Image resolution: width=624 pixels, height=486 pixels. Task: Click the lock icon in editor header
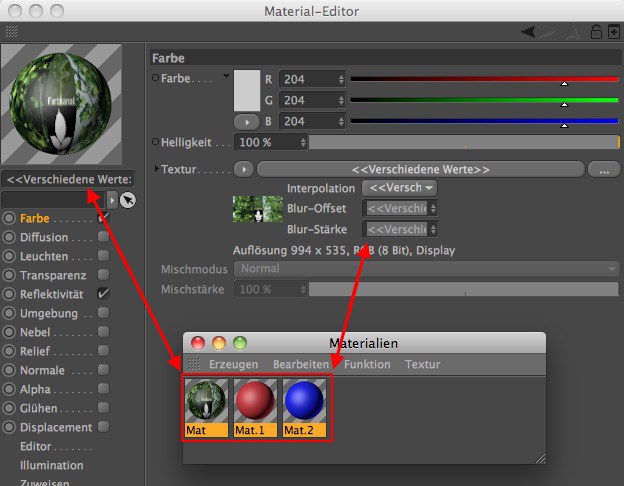597,32
